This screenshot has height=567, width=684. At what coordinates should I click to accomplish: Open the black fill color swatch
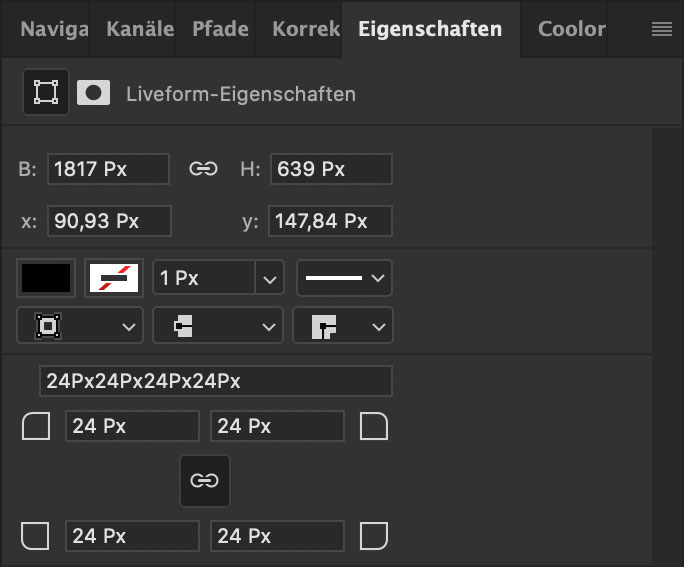(46, 278)
